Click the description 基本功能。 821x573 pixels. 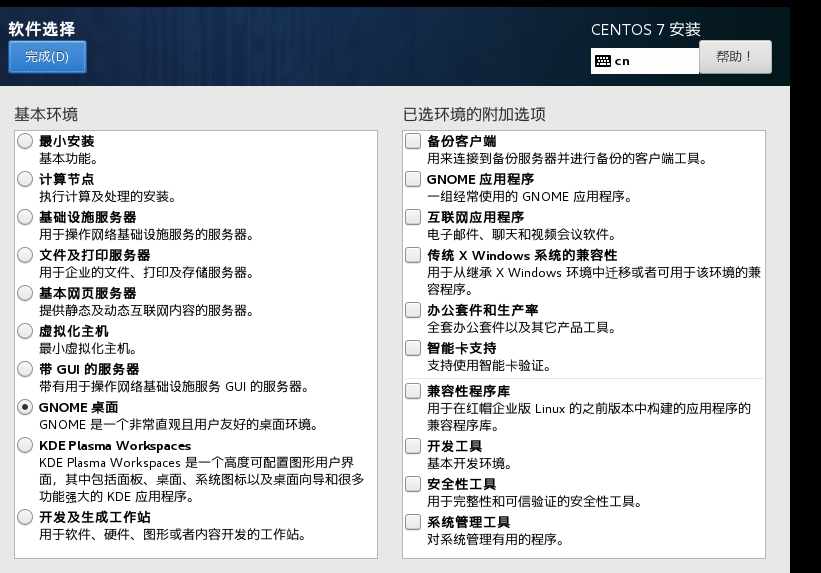pyautogui.click(x=69, y=158)
